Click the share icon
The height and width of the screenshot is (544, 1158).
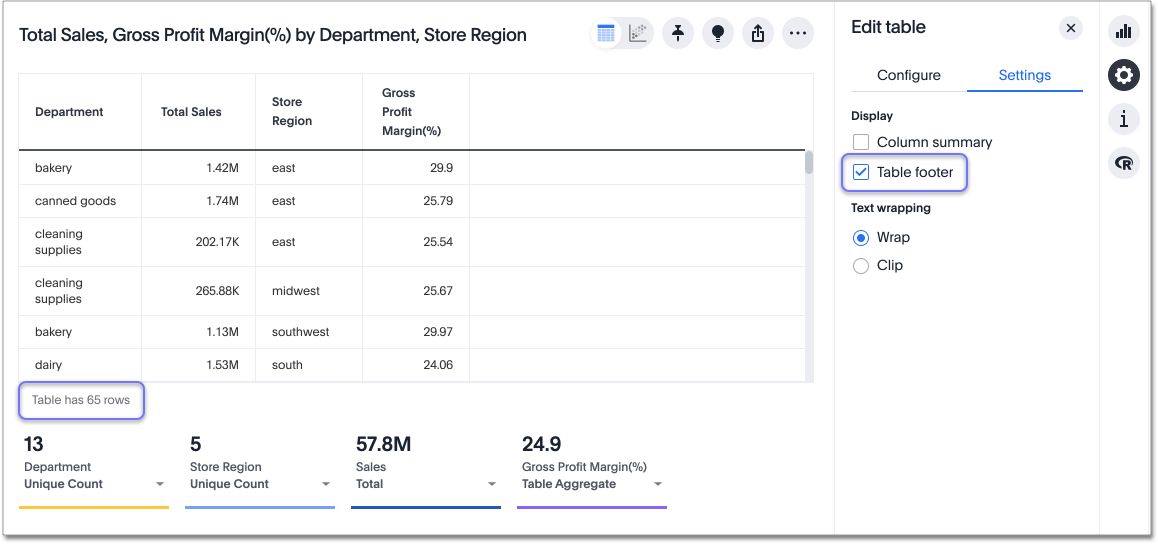[x=757, y=34]
